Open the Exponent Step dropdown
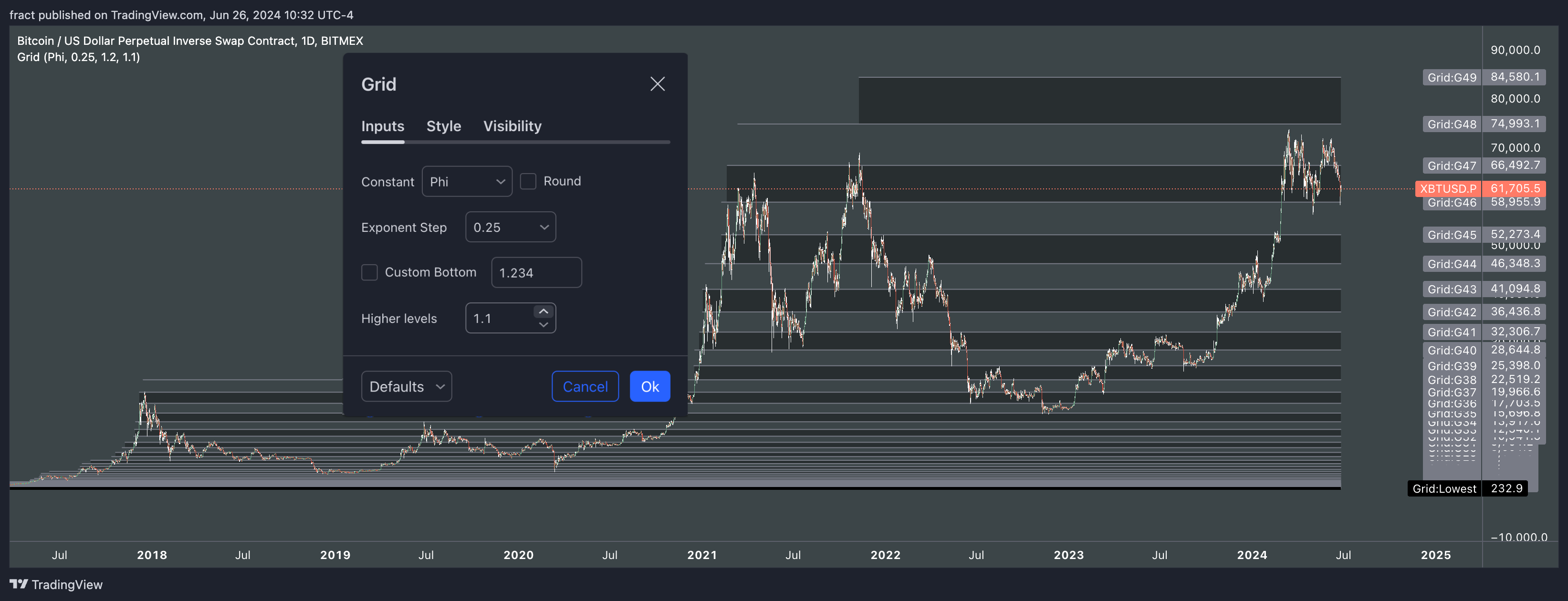 click(x=510, y=227)
